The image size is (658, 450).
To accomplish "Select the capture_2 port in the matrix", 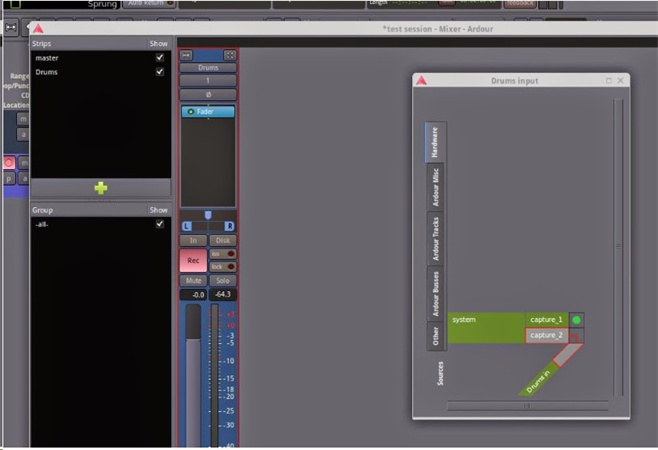I will pyautogui.click(x=546, y=335).
